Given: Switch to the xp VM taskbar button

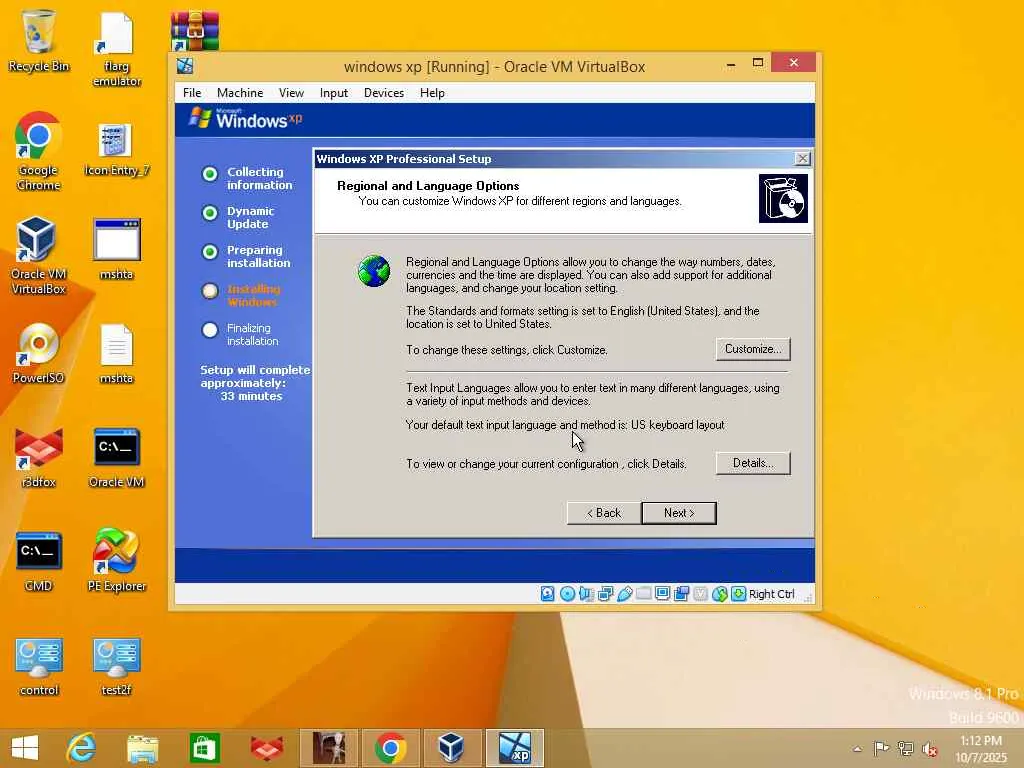Looking at the screenshot, I should [x=515, y=748].
